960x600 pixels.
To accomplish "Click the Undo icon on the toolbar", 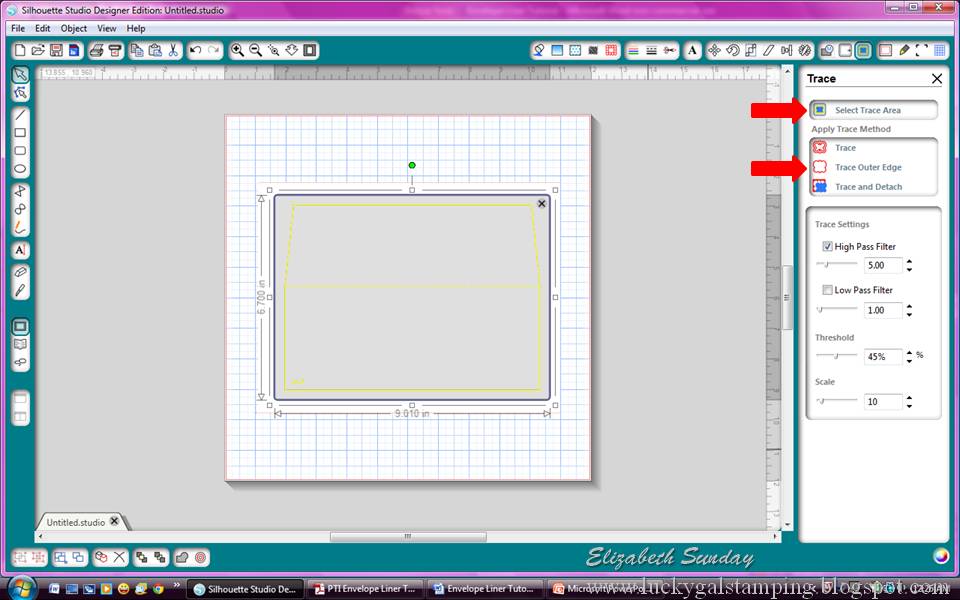I will (196, 50).
